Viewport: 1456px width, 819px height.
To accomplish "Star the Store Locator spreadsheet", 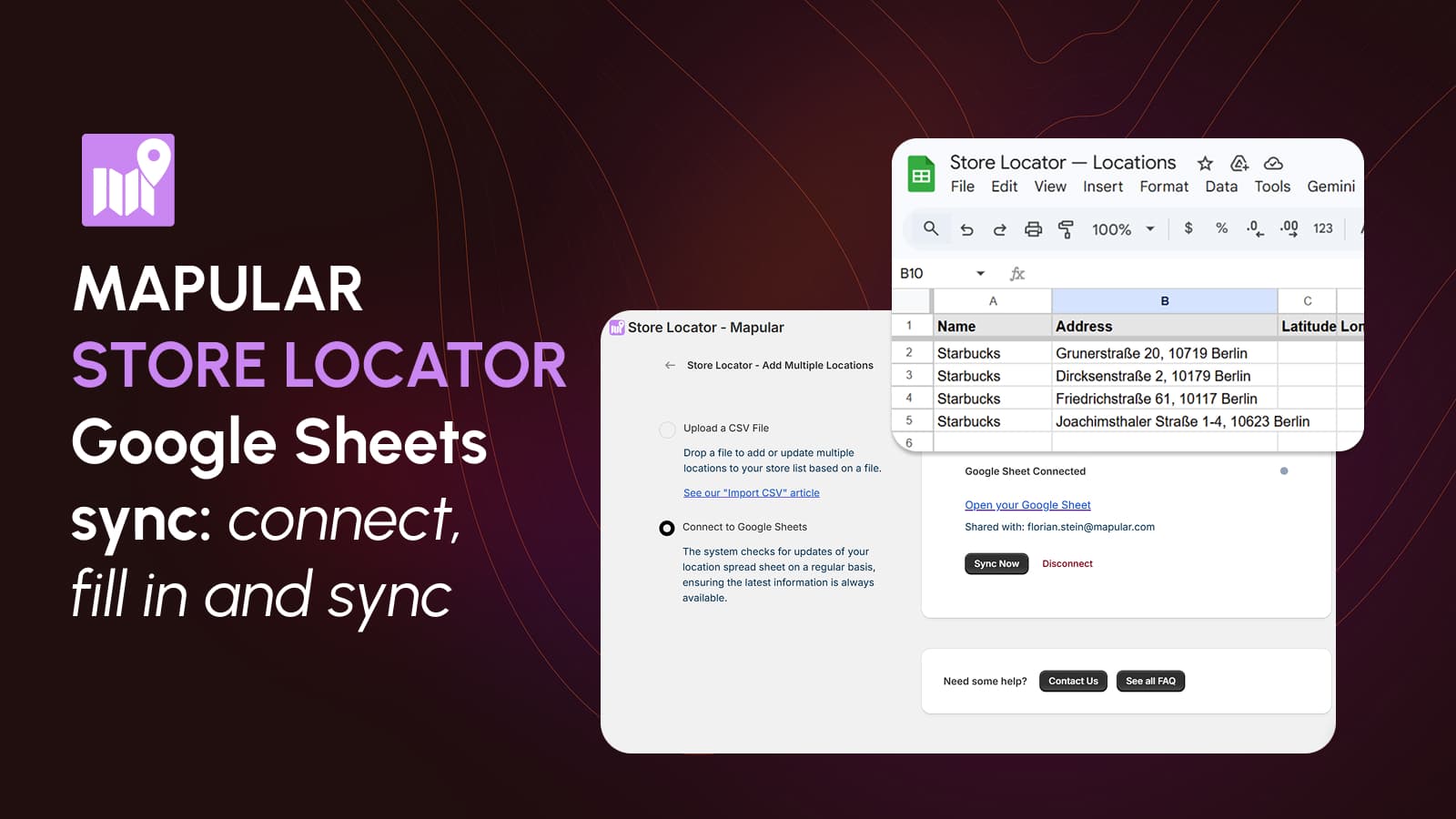I will click(x=1204, y=162).
